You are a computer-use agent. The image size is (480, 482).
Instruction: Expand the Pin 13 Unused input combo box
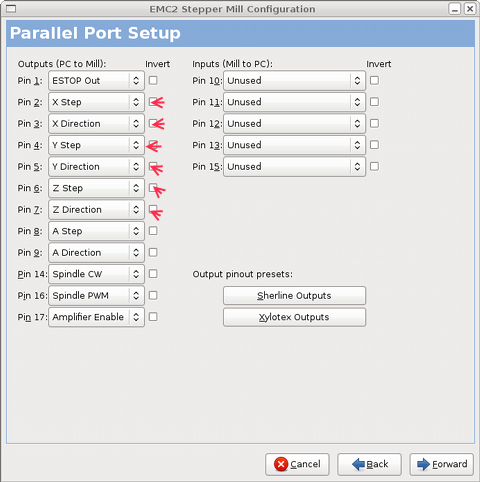pyautogui.click(x=294, y=145)
